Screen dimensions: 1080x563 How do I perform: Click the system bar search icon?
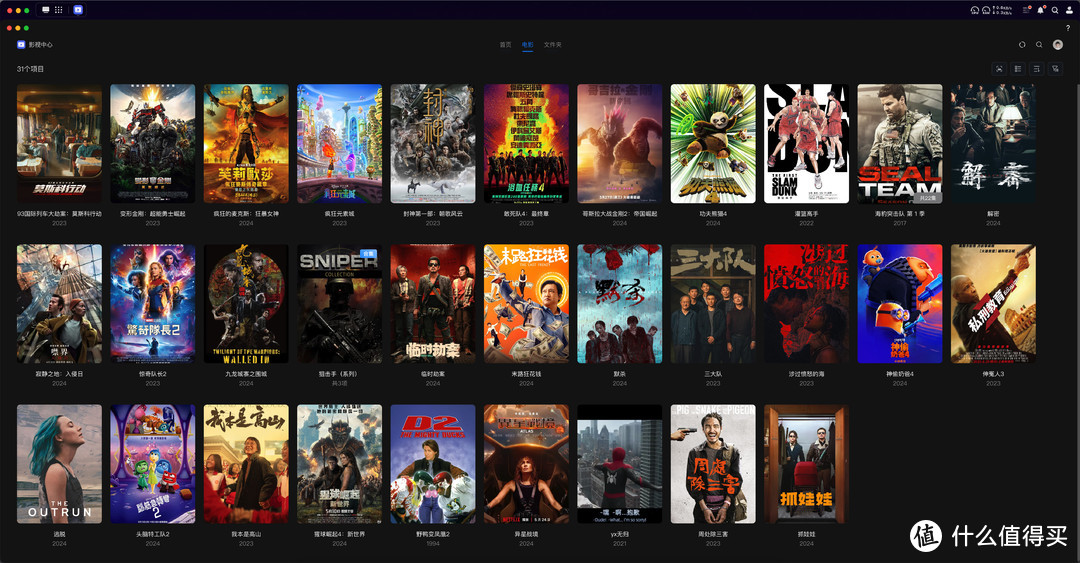pyautogui.click(x=1055, y=10)
